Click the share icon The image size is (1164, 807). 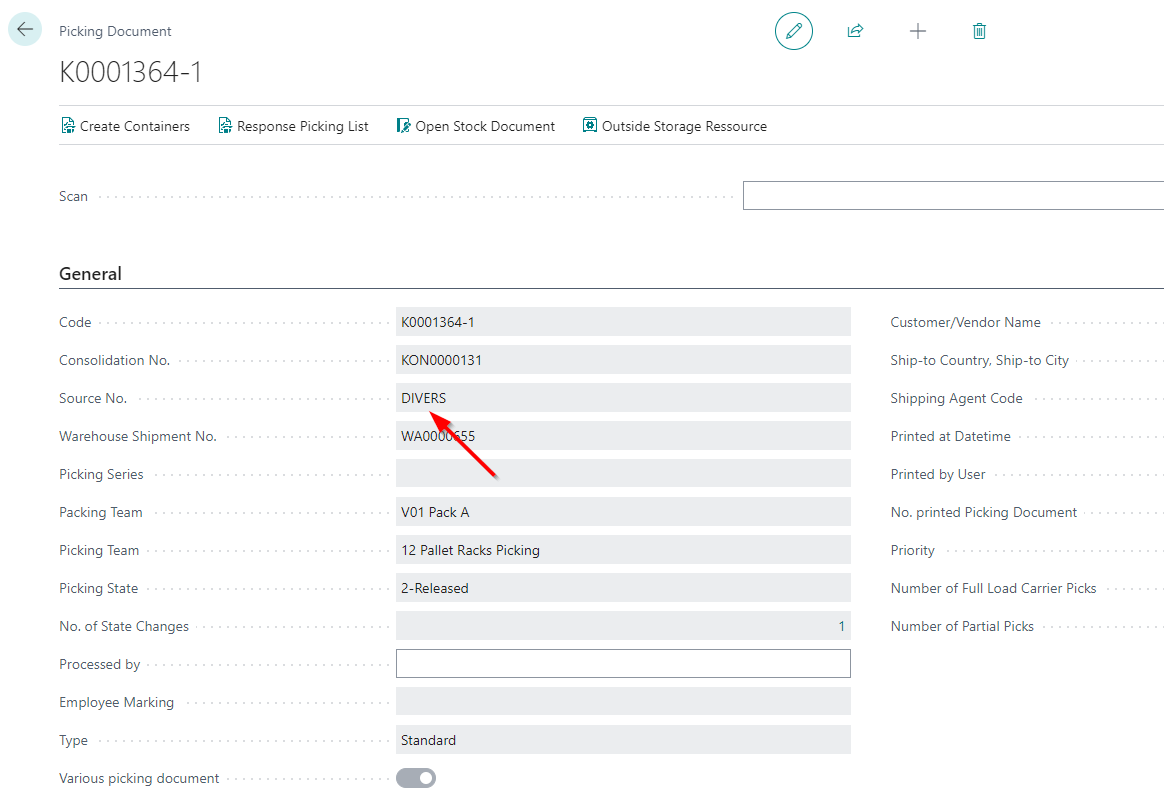[855, 31]
